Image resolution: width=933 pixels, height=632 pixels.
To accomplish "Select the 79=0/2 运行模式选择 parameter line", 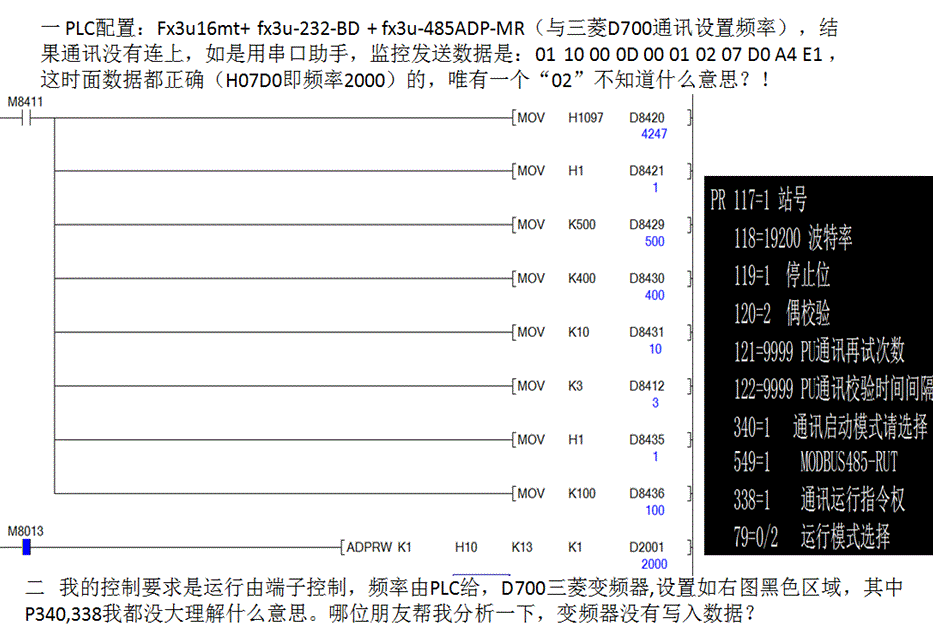I will coord(812,536).
